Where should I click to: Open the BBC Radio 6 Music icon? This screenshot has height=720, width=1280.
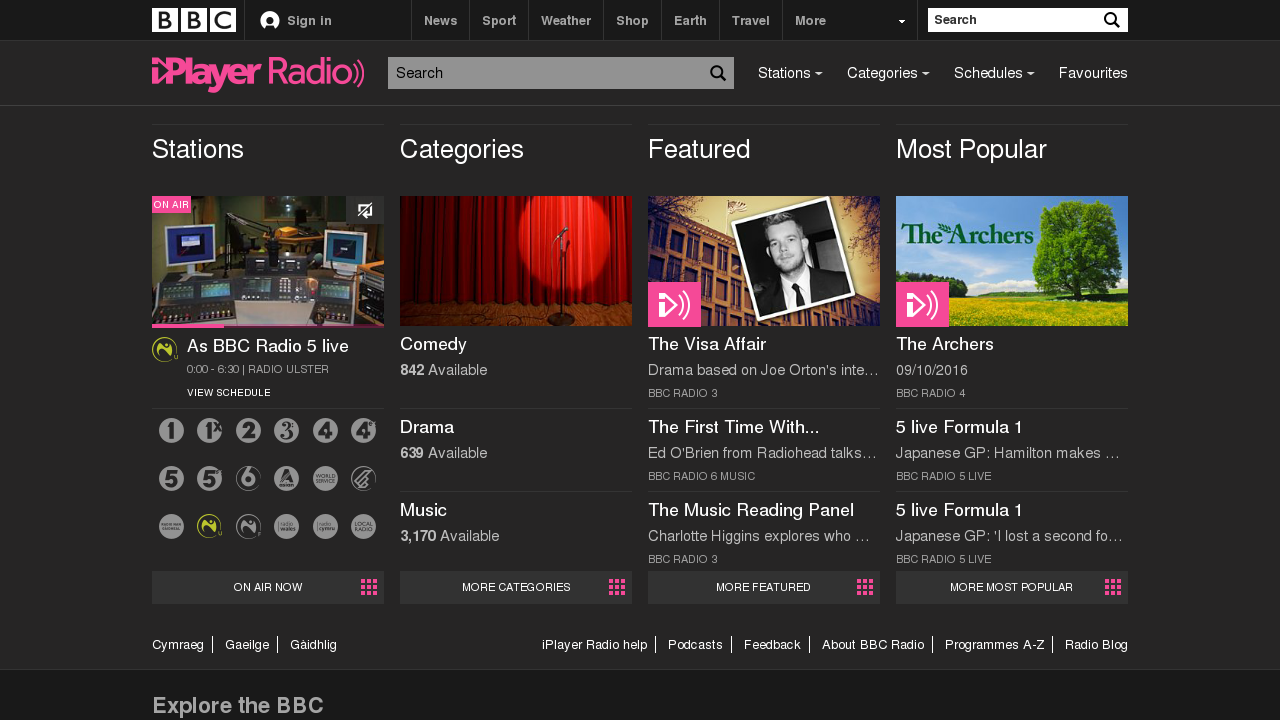[248, 479]
